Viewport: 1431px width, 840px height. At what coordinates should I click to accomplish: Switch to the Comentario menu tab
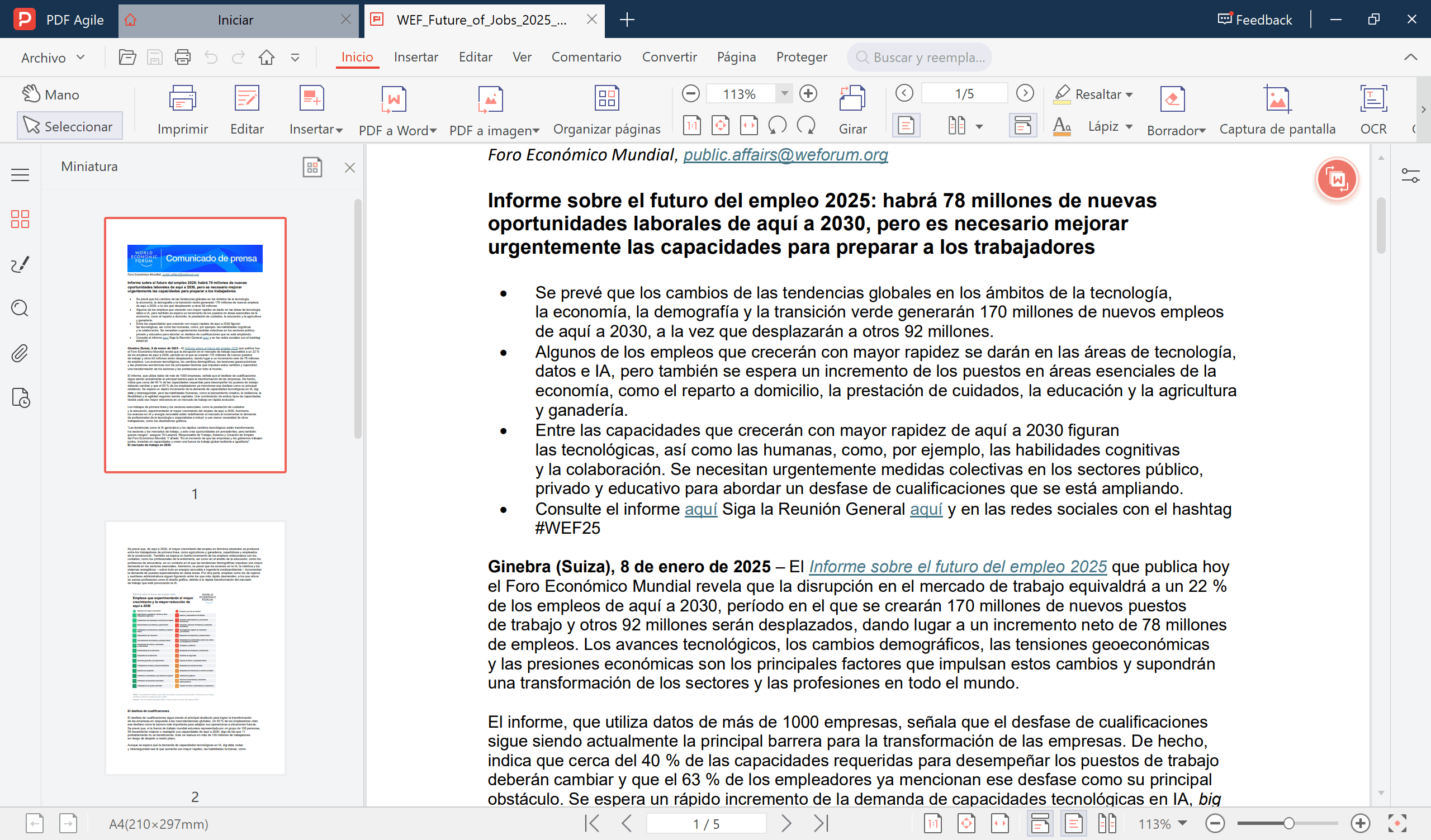point(586,57)
